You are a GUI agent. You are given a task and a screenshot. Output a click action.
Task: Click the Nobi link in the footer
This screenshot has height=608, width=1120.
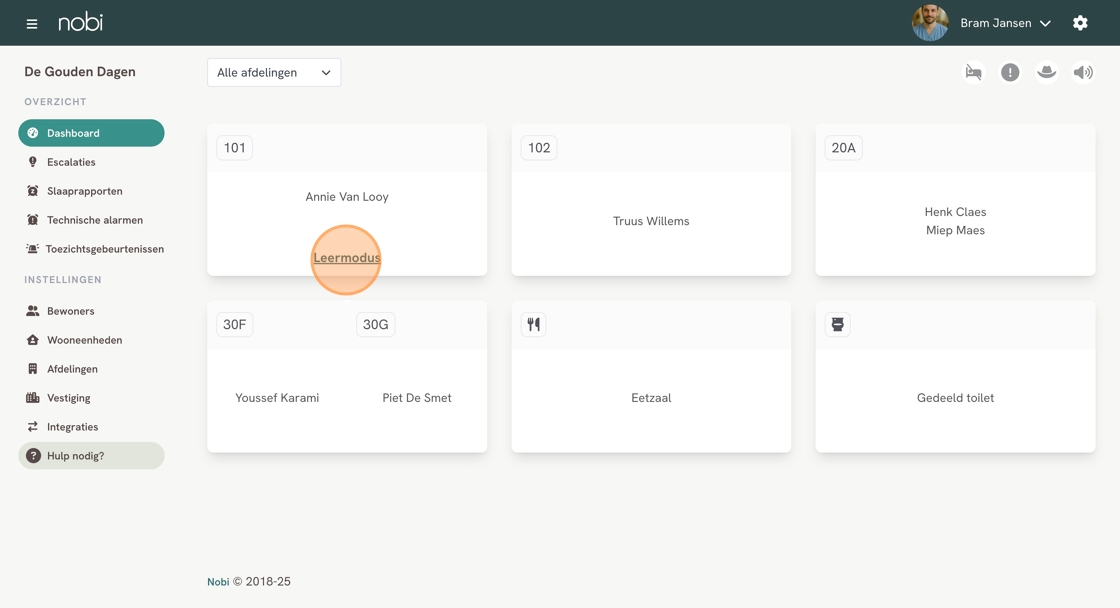click(218, 582)
